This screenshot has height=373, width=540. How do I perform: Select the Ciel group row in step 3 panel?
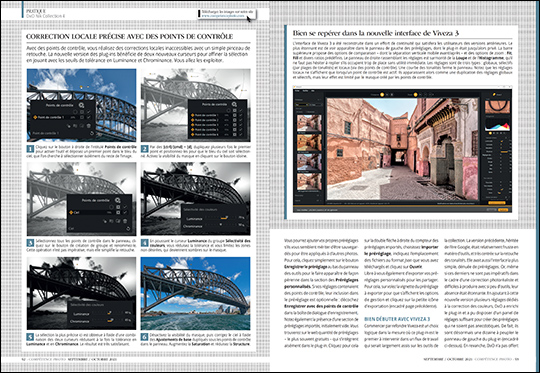click(98, 213)
